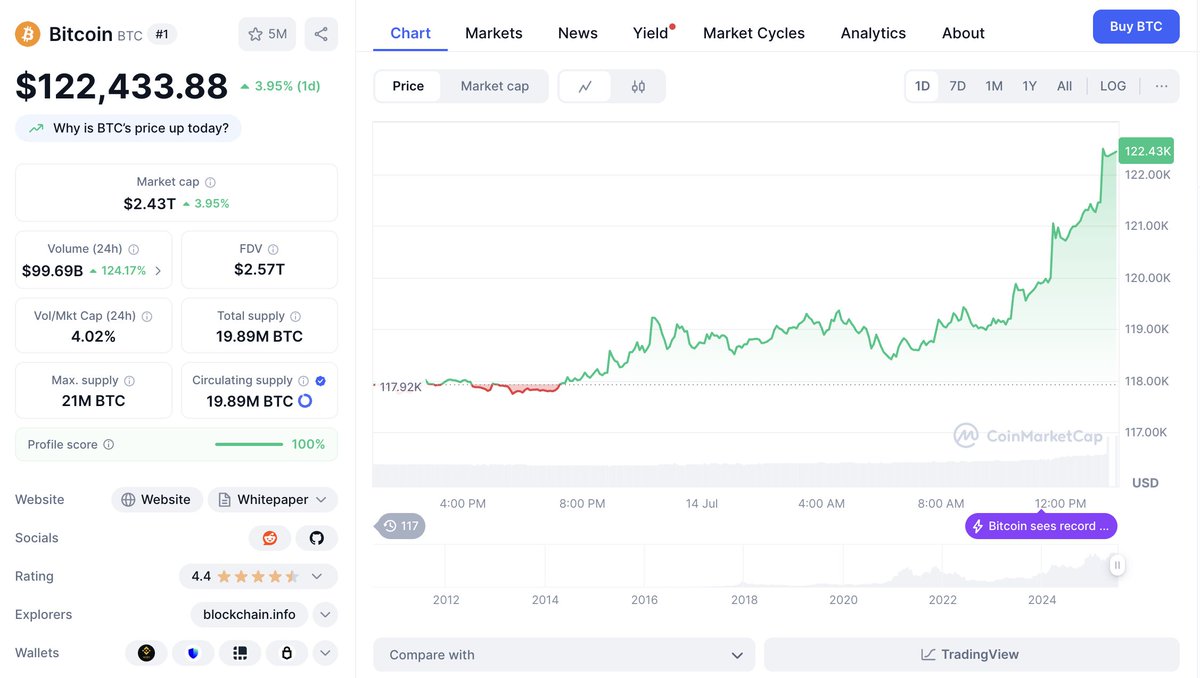Select the All time range
The height and width of the screenshot is (678, 1200).
point(1065,86)
